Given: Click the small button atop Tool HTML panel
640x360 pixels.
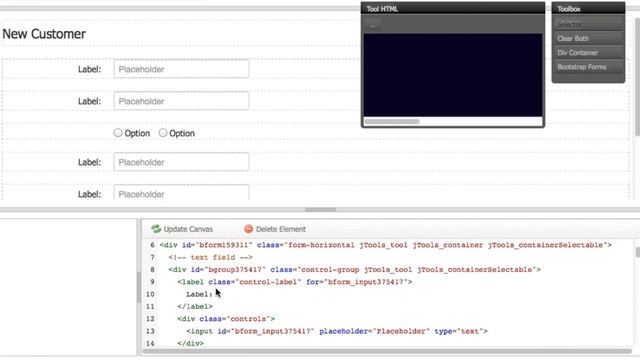Looking at the screenshot, I should tap(372, 25).
